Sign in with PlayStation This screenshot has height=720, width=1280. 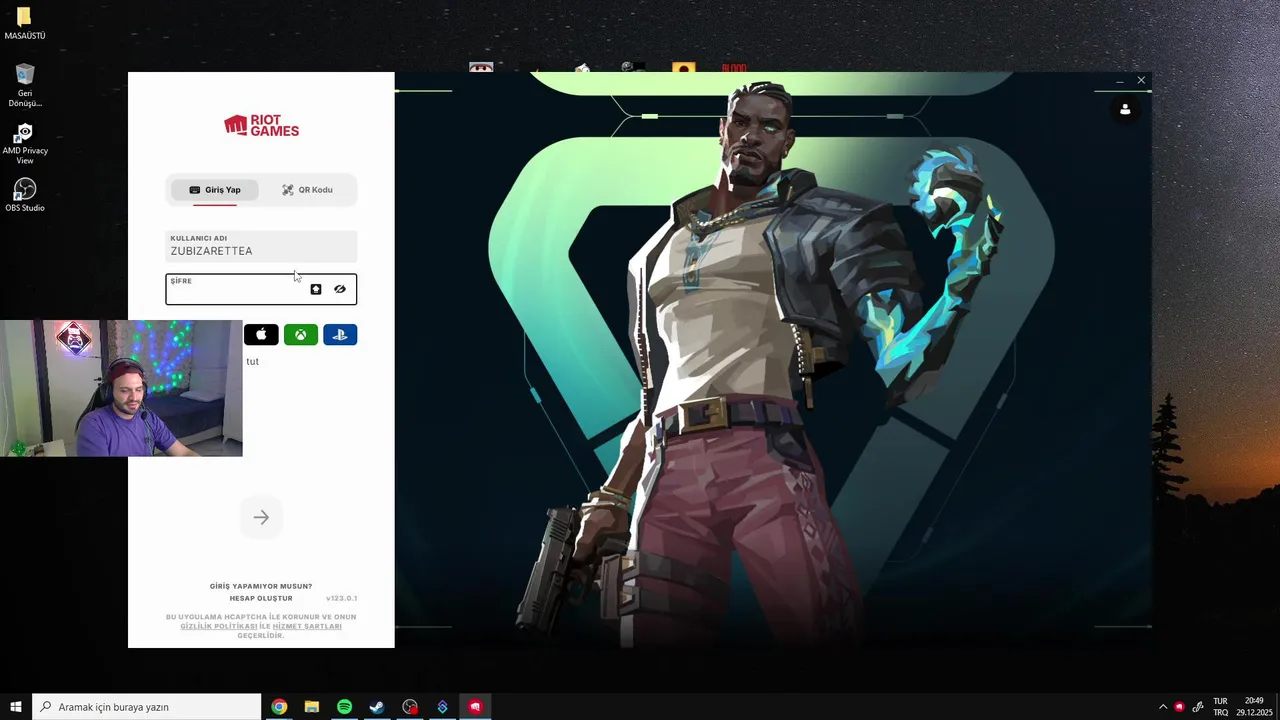point(340,335)
